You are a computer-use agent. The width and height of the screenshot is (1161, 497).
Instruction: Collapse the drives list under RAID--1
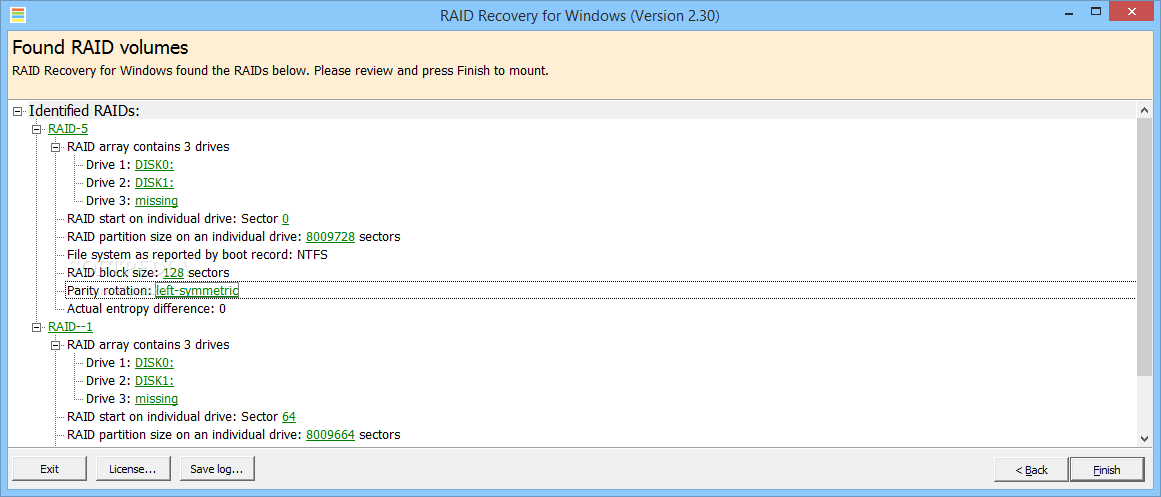point(55,345)
